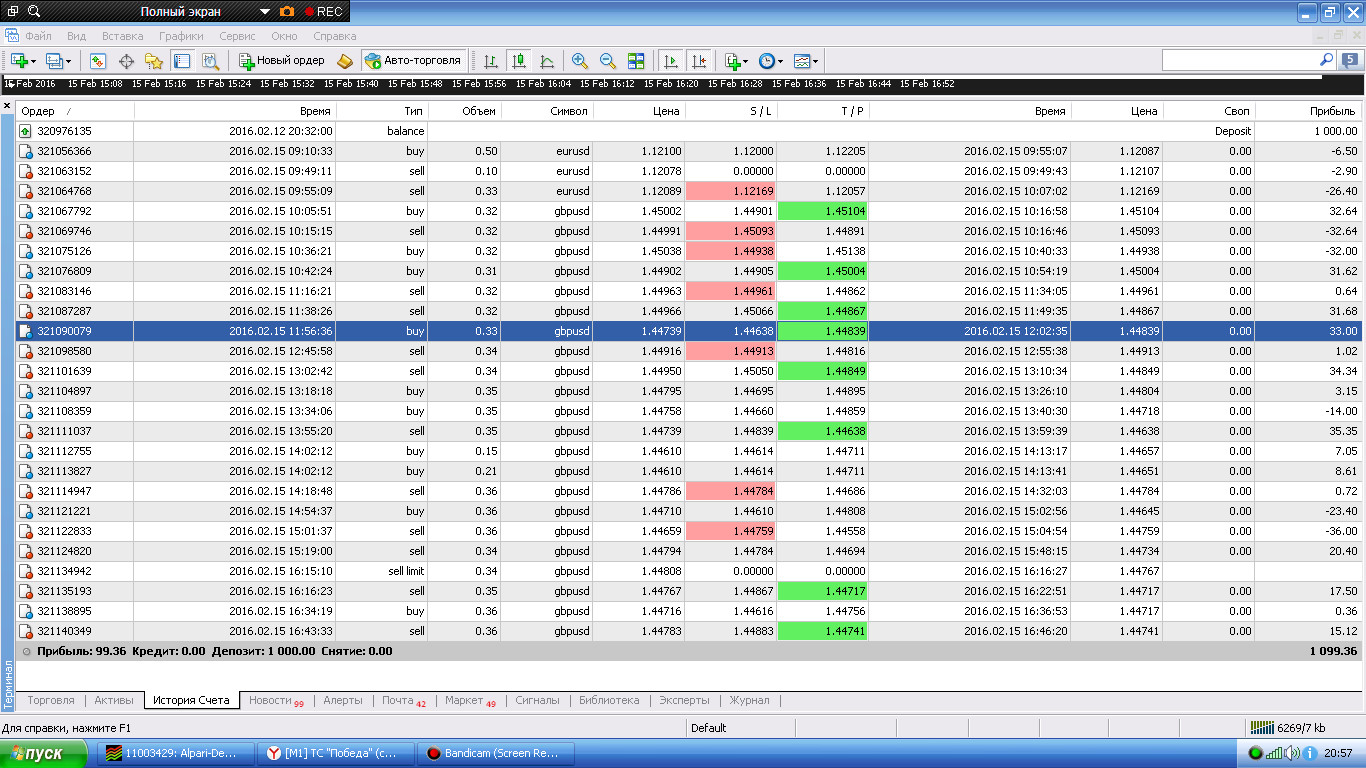Open the Strategy Tester icon

[x=210, y=61]
